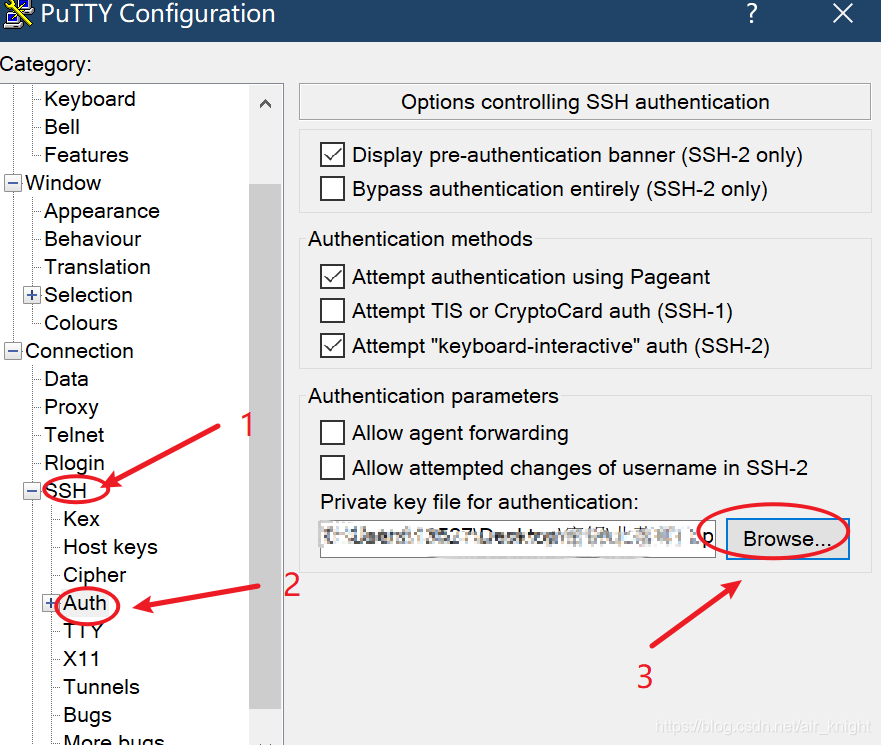Enable Bypass authentication entirely checkbox
Image resolution: width=881 pixels, height=745 pixels.
pyautogui.click(x=332, y=189)
